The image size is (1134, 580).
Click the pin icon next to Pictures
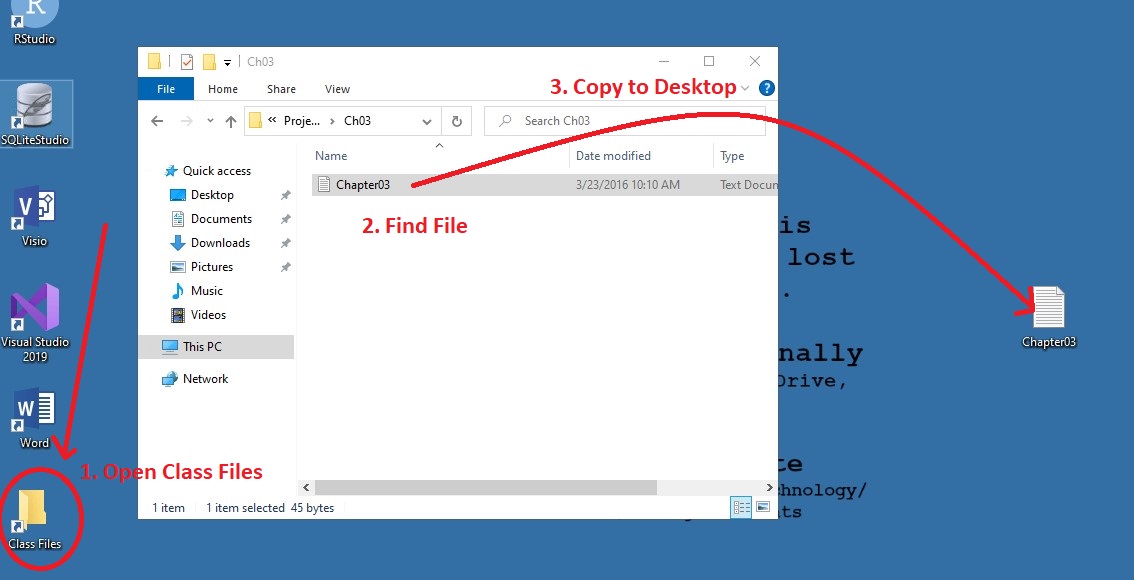tap(284, 266)
